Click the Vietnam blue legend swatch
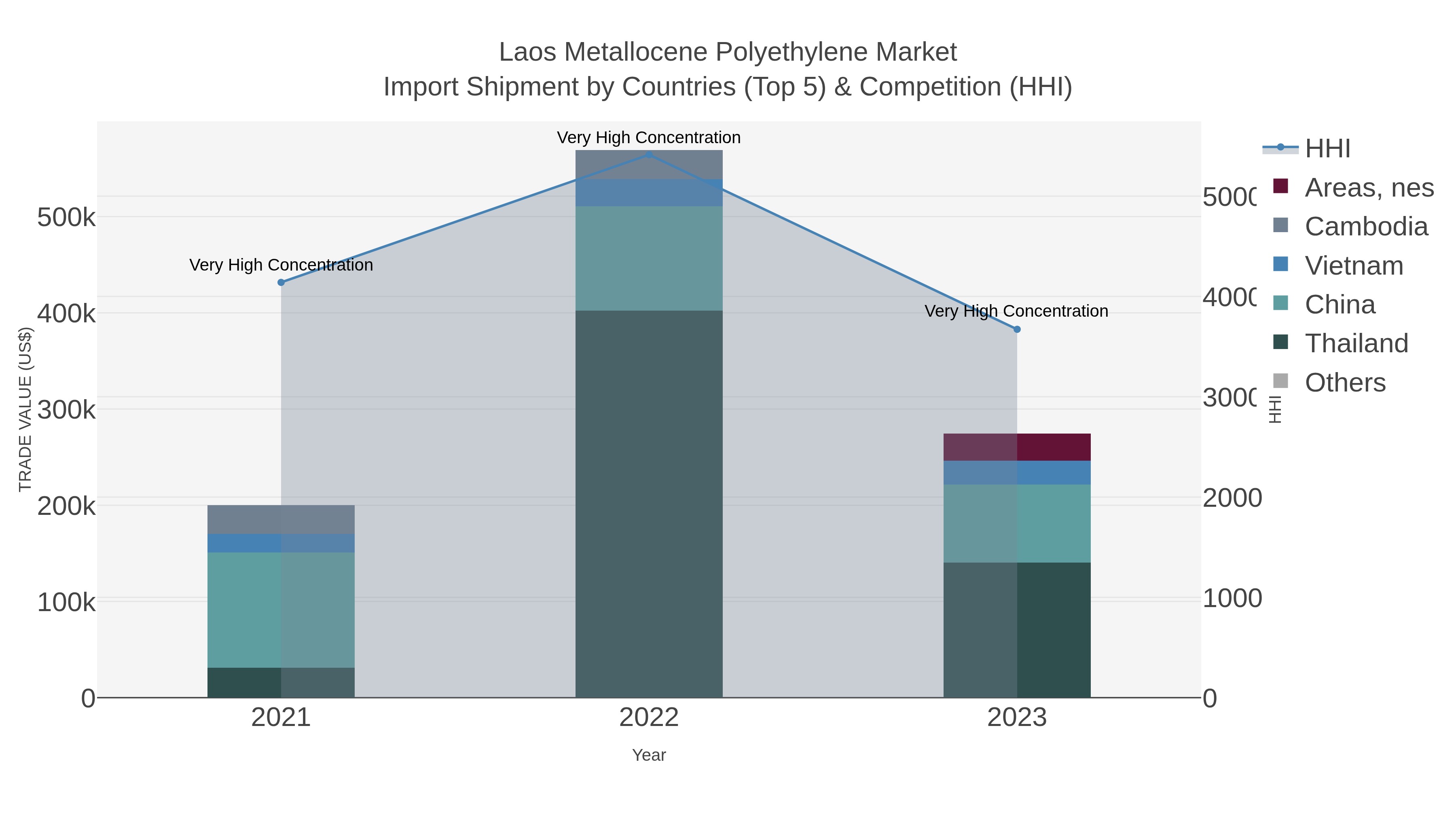This screenshot has height=819, width=1456. click(1280, 264)
